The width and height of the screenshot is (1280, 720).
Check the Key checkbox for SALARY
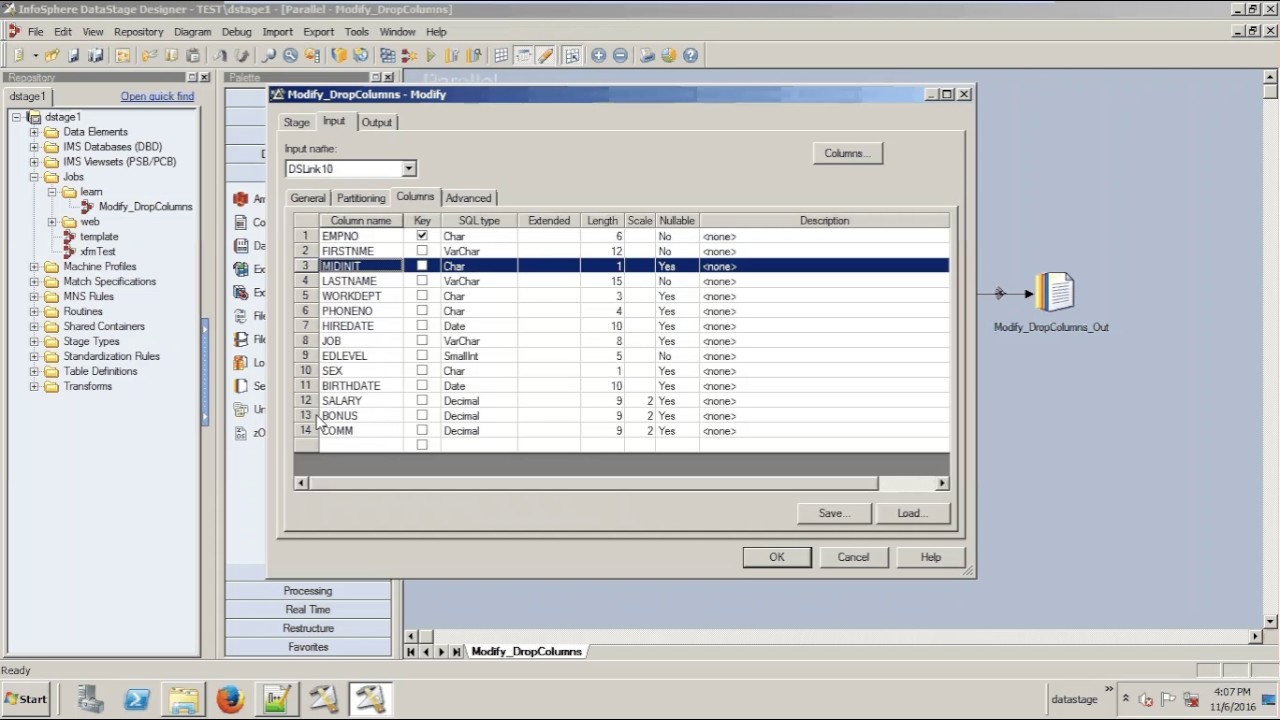[x=422, y=401]
